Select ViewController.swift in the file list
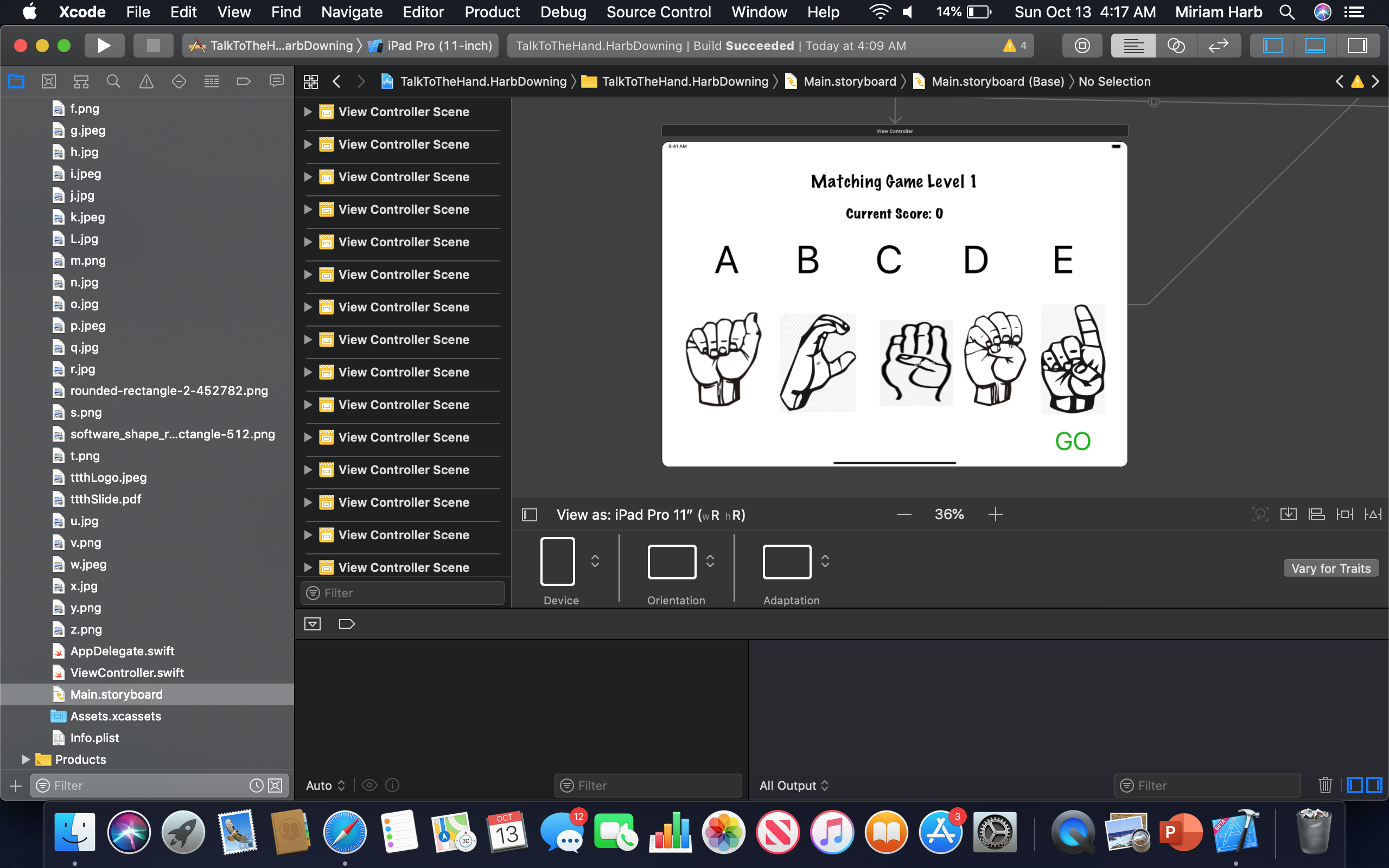 [127, 673]
